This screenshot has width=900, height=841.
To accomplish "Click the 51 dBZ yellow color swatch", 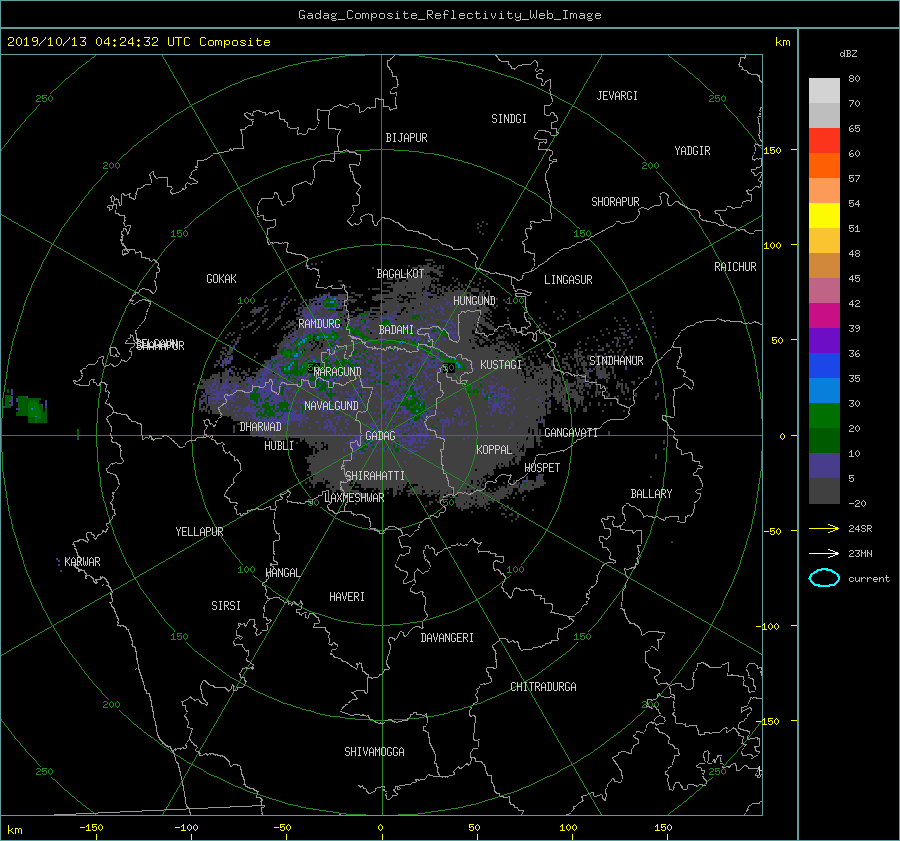I will [824, 215].
